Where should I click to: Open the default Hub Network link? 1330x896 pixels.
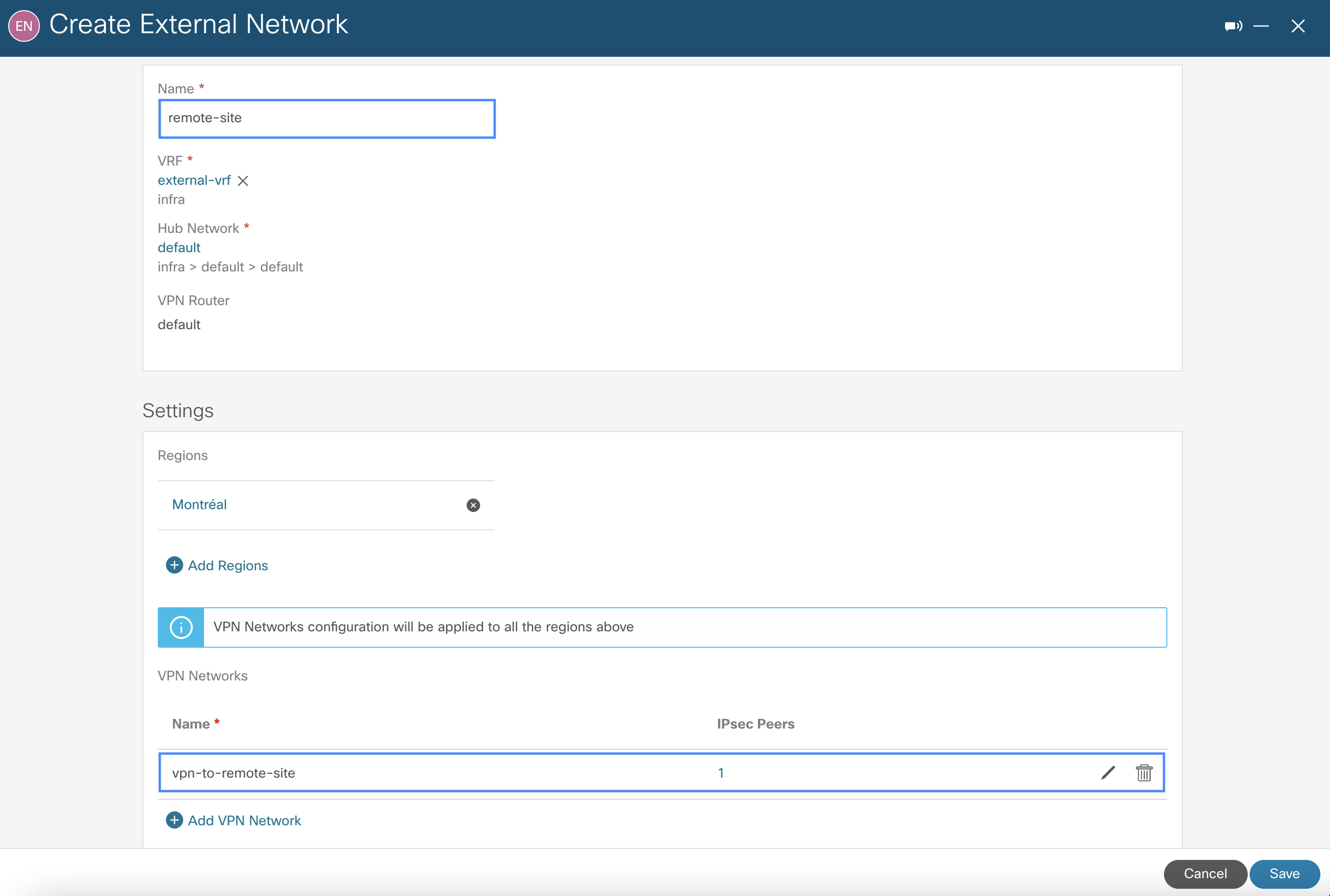(179, 248)
